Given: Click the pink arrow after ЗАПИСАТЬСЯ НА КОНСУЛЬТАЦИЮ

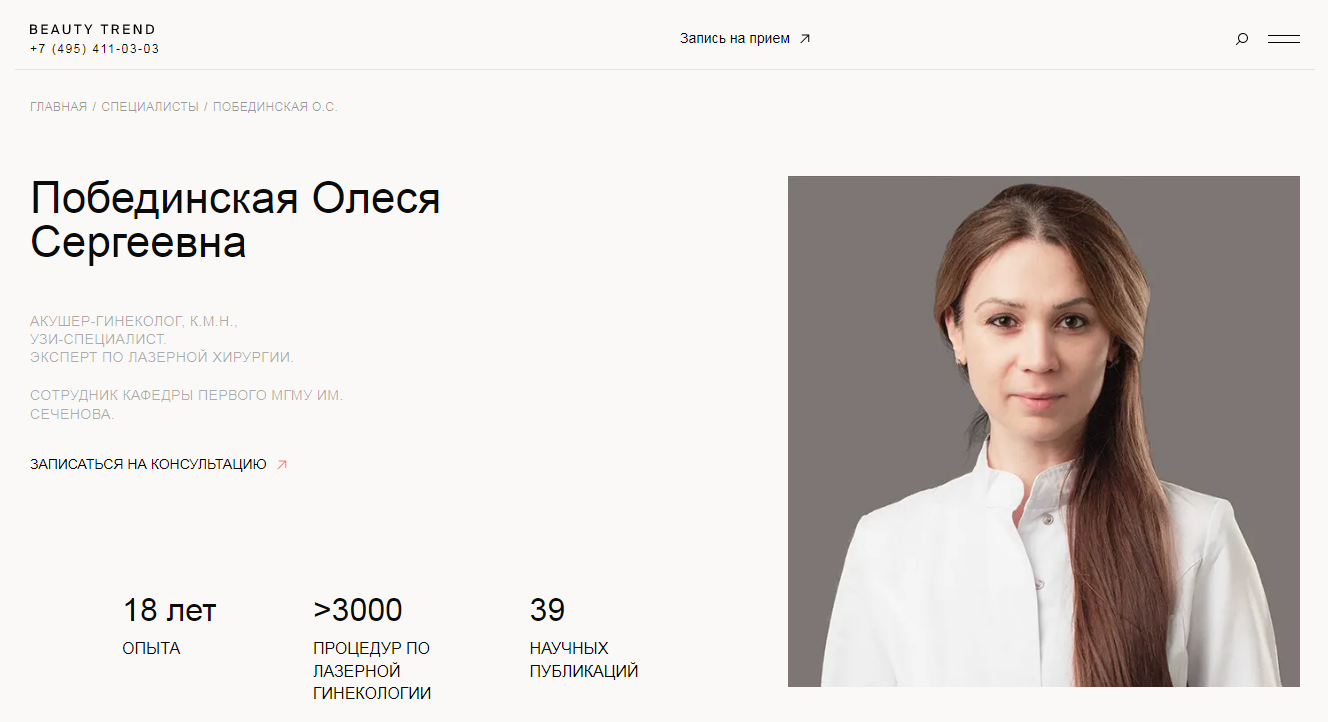Looking at the screenshot, I should 282,464.
